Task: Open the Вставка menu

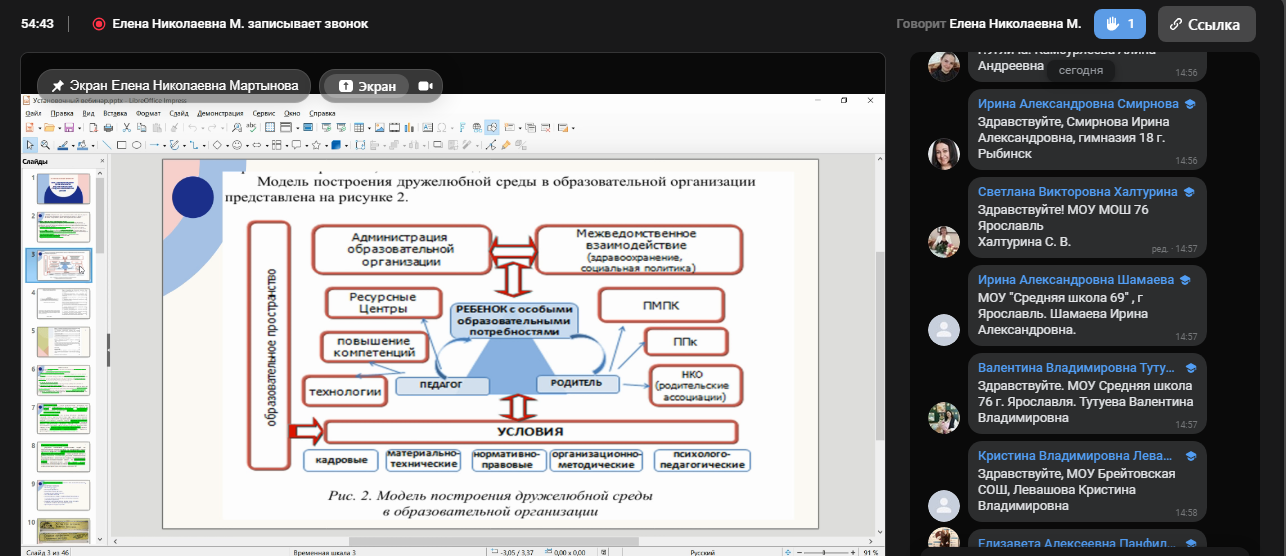Action: pyautogui.click(x=115, y=114)
